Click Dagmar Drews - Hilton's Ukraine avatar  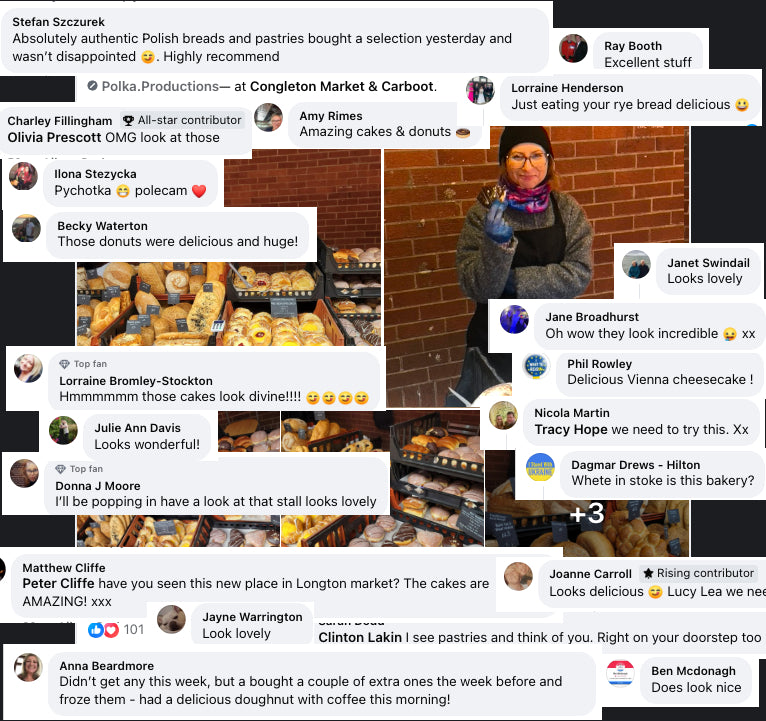tap(540, 467)
